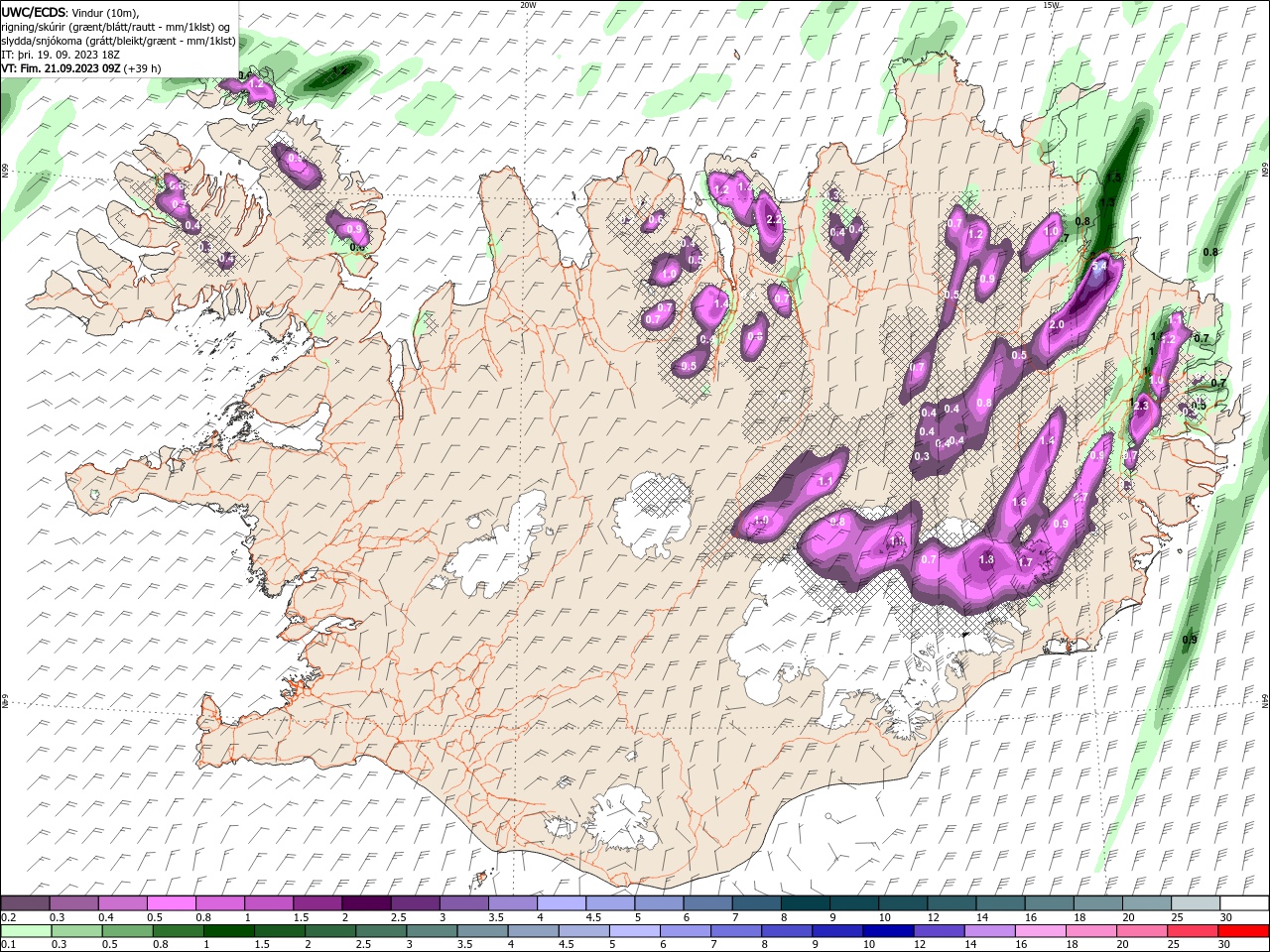Screen dimensions: 1270x952
Task: Click the '14' label in top legend row
Action: tap(981, 917)
